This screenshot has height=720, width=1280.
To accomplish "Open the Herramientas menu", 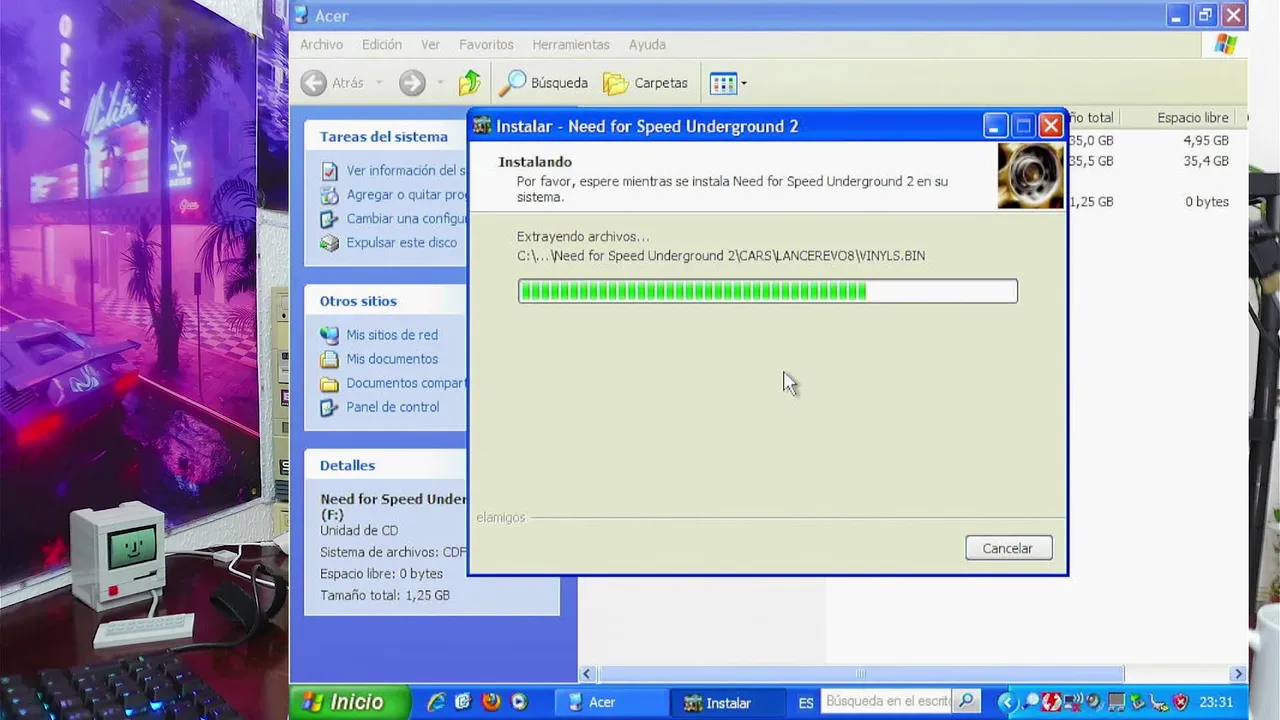I will pos(571,45).
